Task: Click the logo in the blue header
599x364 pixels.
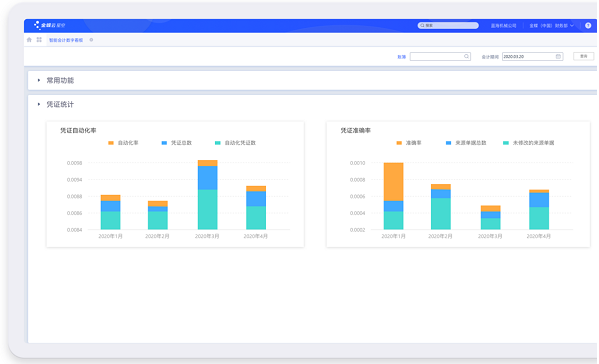Action: click(50, 25)
